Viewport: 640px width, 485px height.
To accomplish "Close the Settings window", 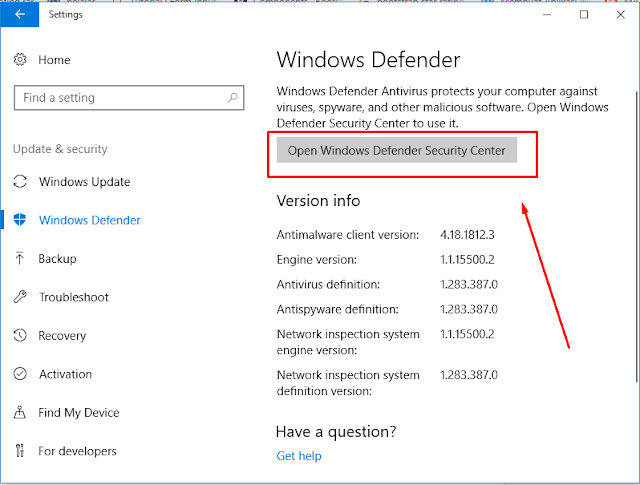I will 620,14.
